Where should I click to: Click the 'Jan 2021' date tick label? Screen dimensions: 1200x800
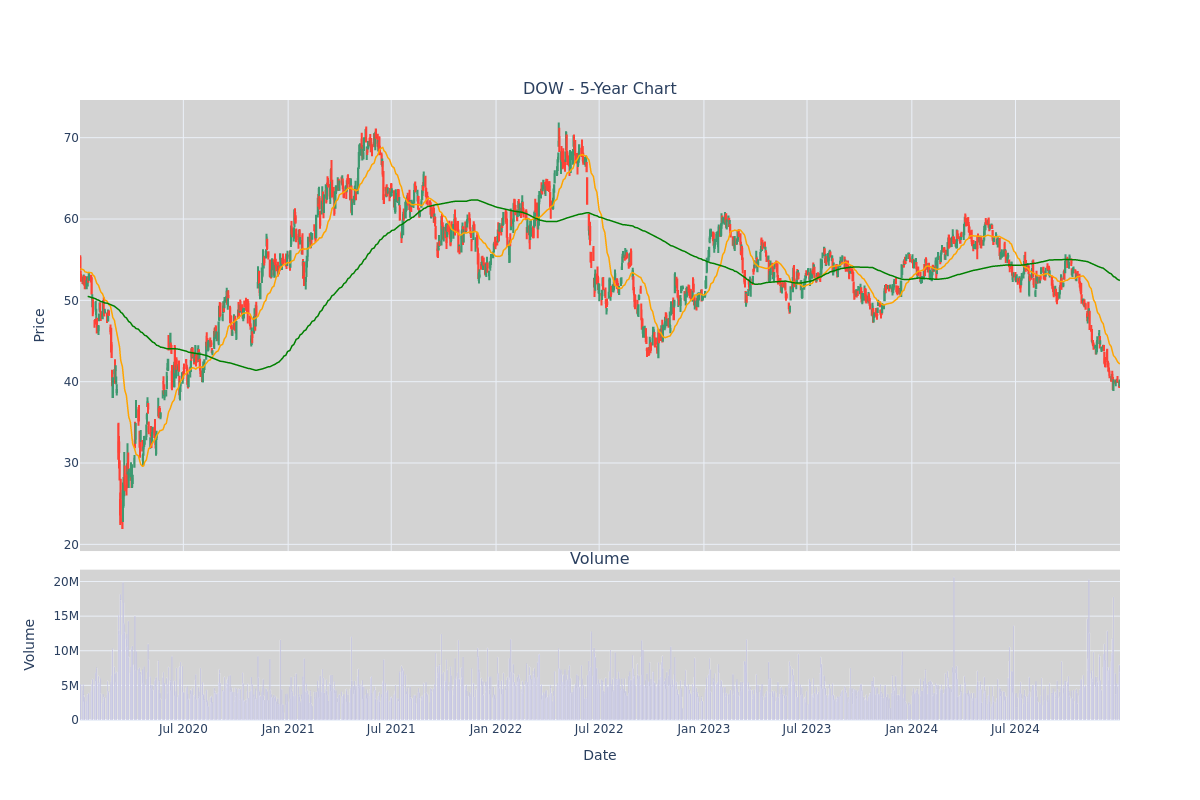(x=288, y=729)
